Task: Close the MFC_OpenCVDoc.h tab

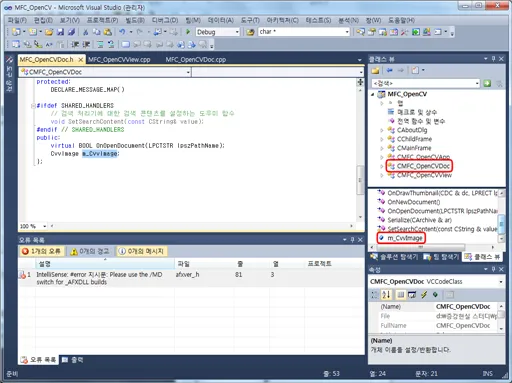Action: click(80, 60)
